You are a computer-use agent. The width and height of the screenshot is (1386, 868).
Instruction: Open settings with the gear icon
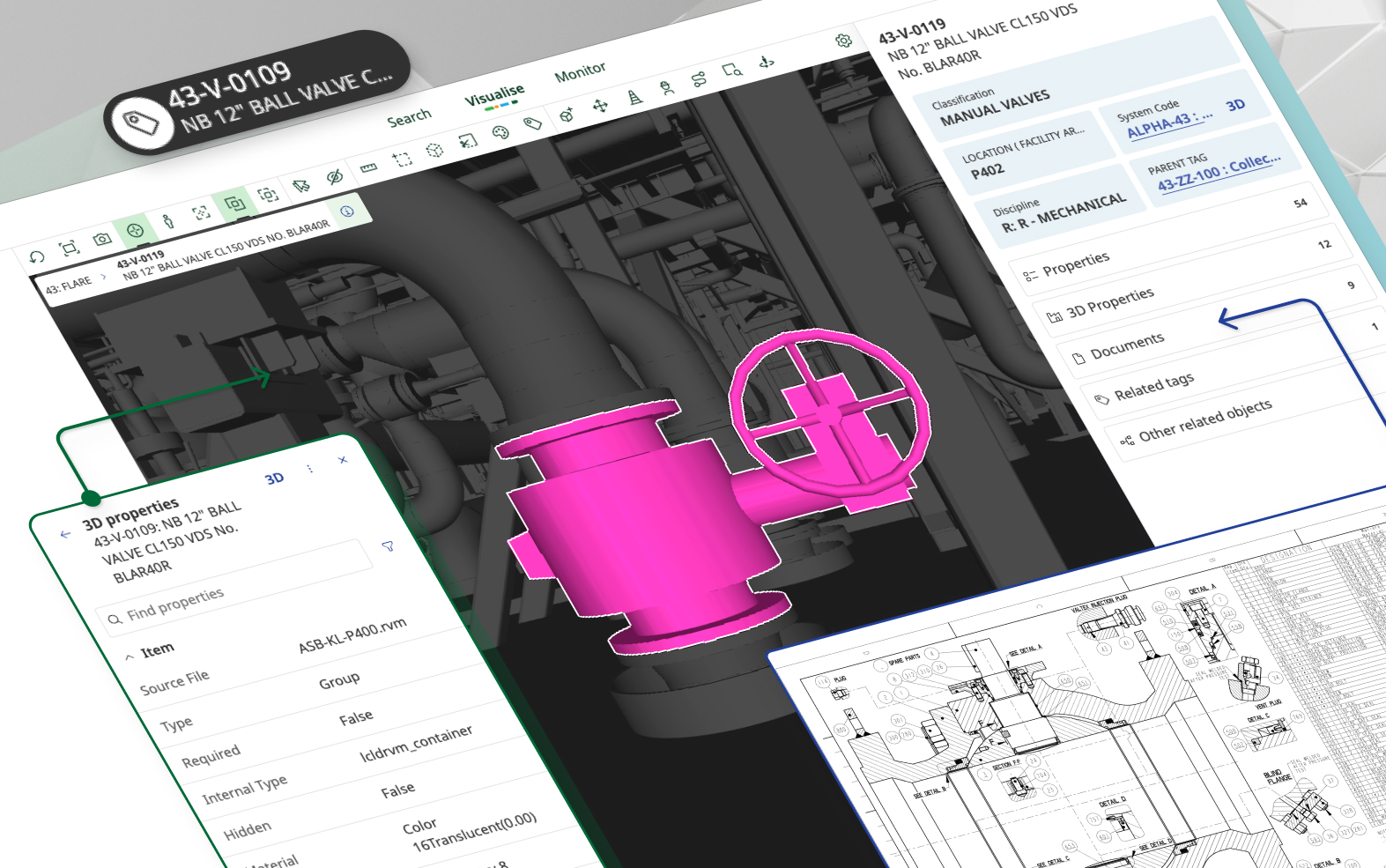point(843,41)
